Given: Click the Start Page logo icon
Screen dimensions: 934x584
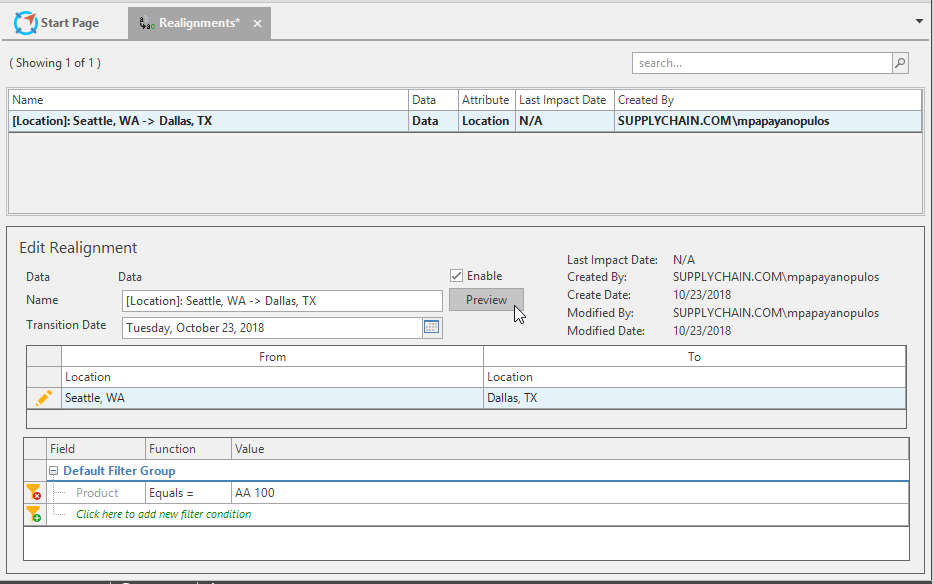Looking at the screenshot, I should tap(25, 23).
